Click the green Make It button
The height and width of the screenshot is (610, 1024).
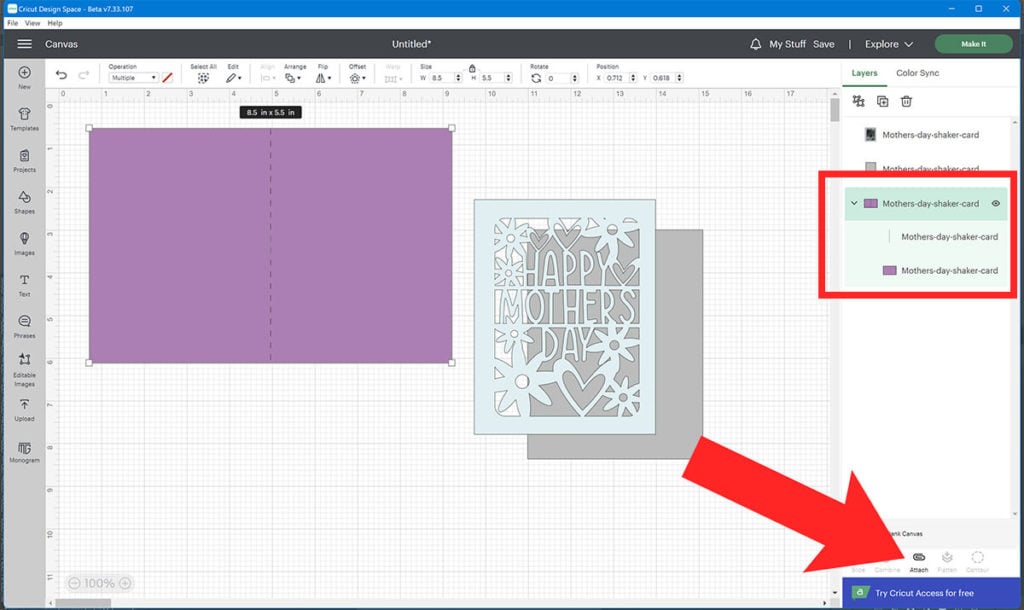(x=973, y=44)
